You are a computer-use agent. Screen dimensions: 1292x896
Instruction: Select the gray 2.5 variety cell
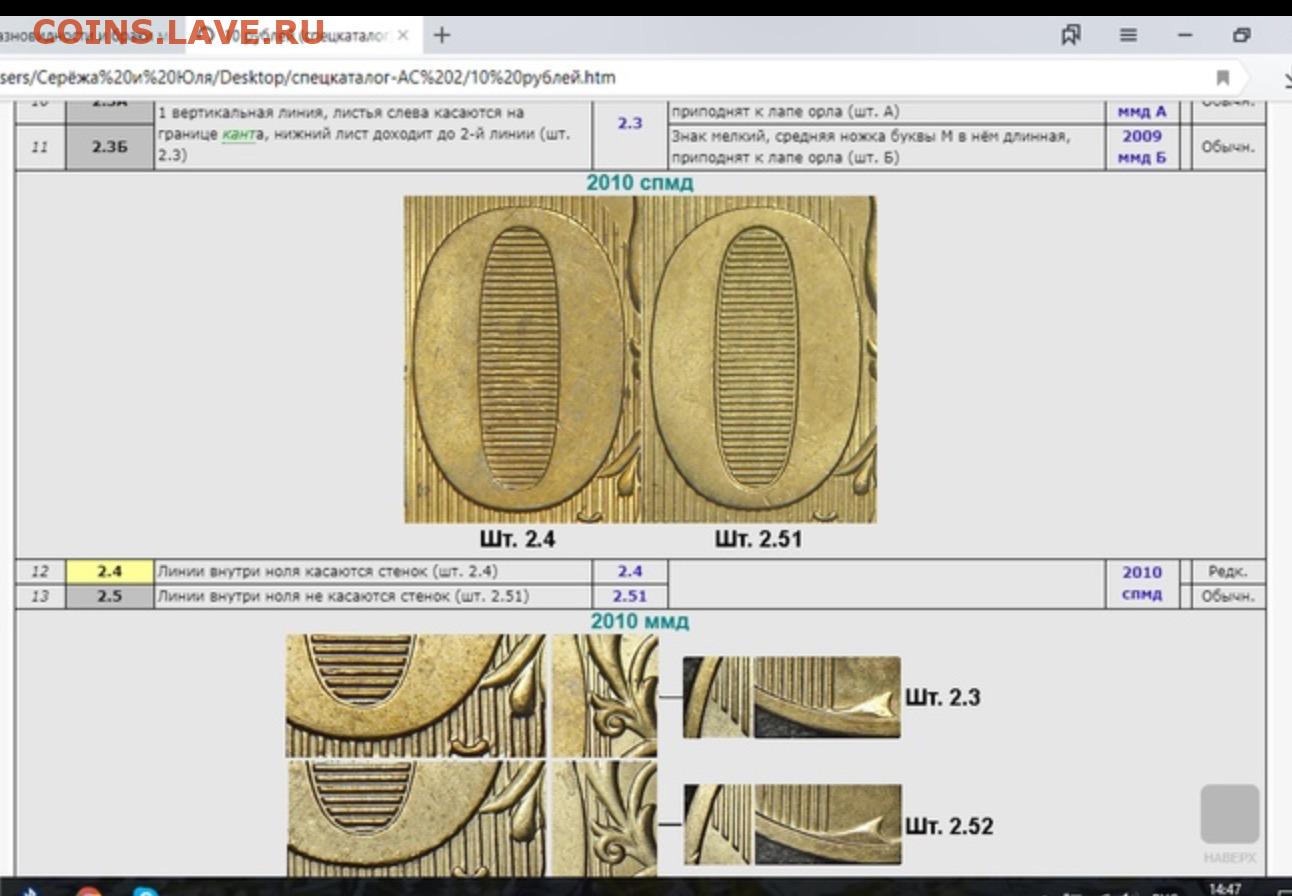(x=109, y=596)
